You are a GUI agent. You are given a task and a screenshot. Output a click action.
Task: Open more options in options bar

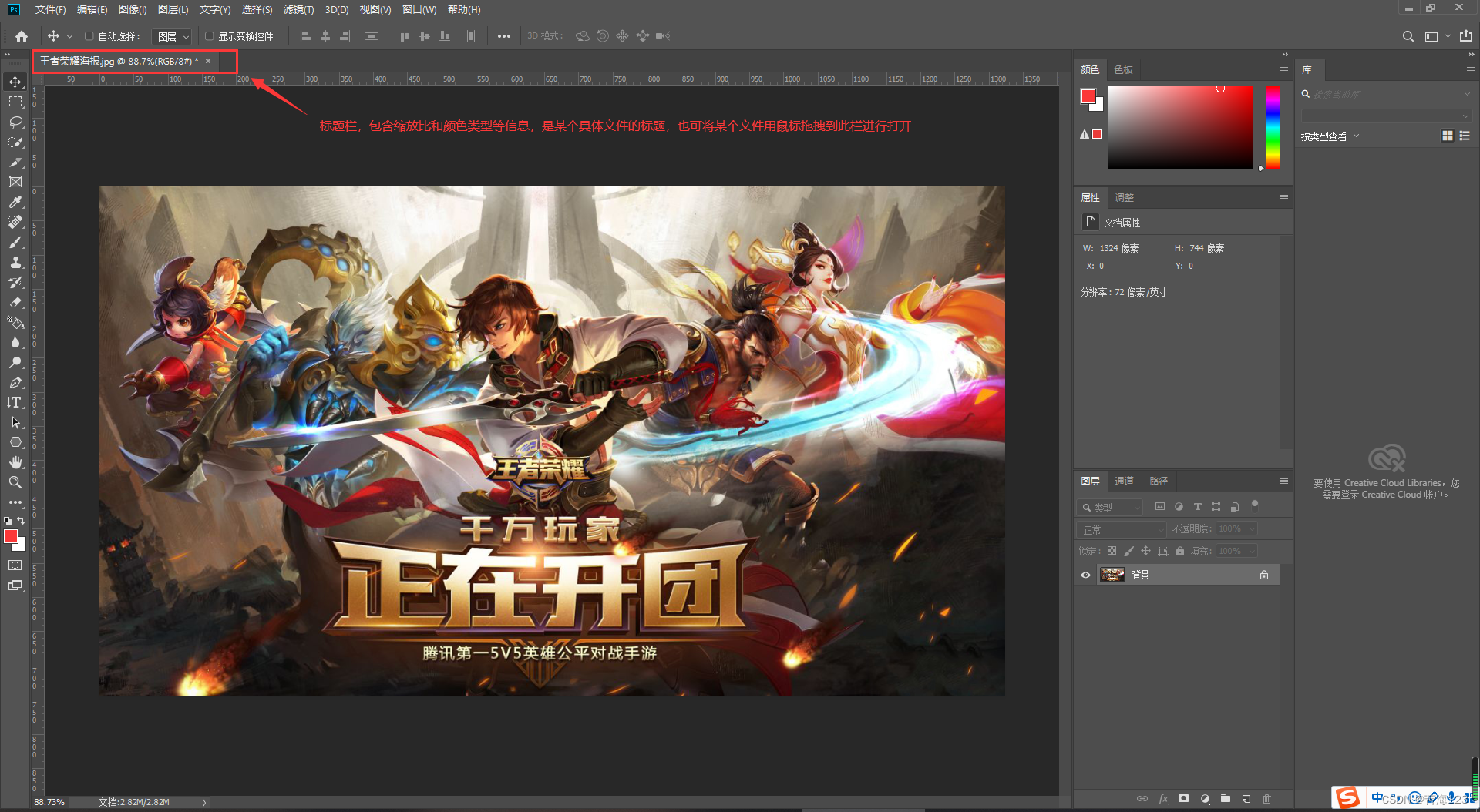tap(503, 36)
